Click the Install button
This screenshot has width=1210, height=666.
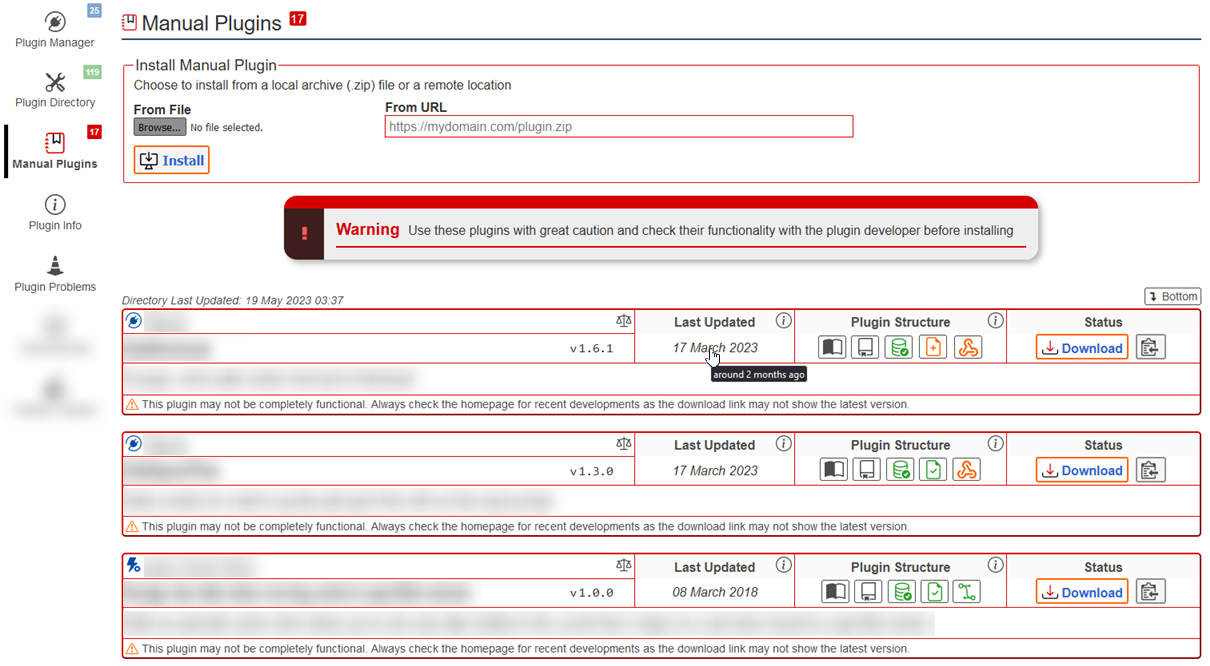click(x=172, y=160)
